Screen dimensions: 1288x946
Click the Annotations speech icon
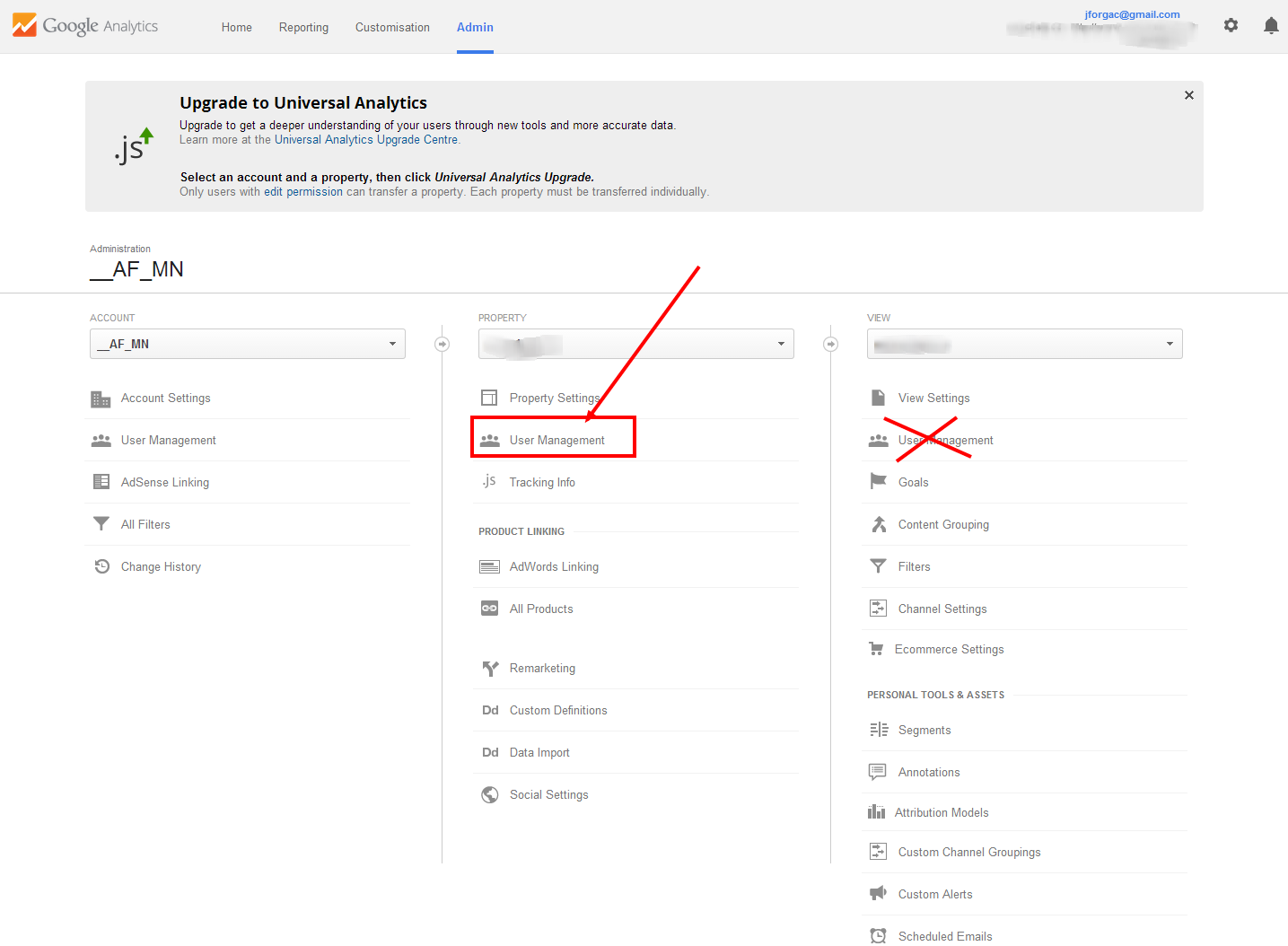click(x=877, y=772)
